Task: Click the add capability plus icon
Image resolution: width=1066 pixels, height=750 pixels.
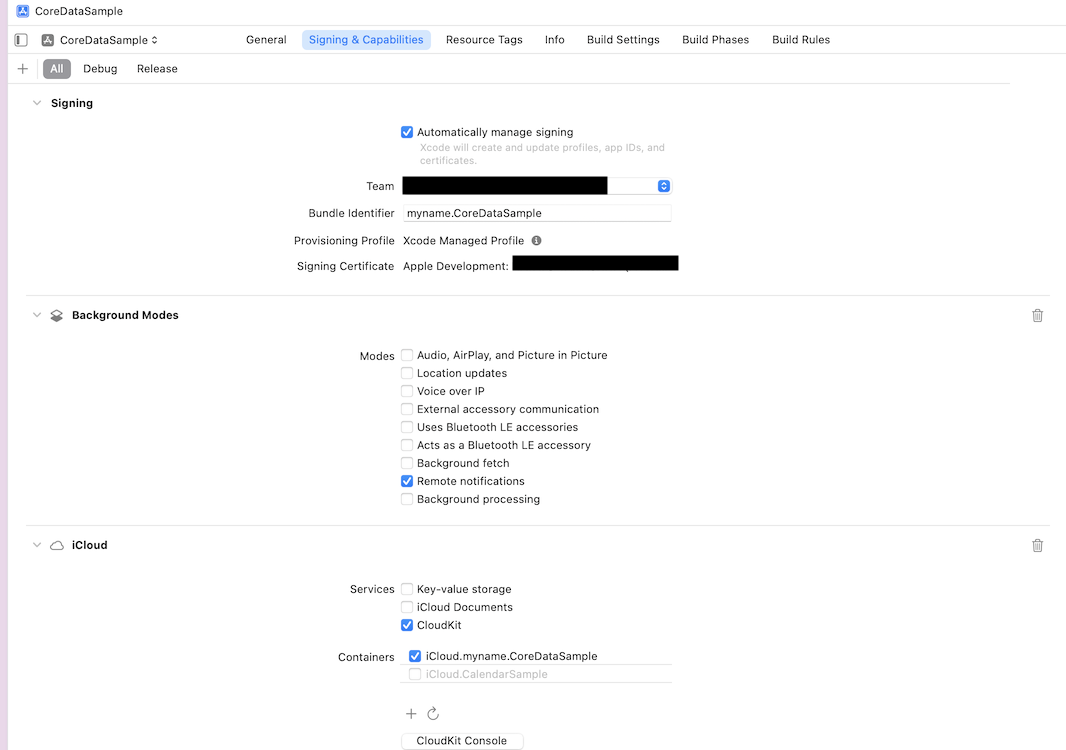Action: click(x=23, y=69)
